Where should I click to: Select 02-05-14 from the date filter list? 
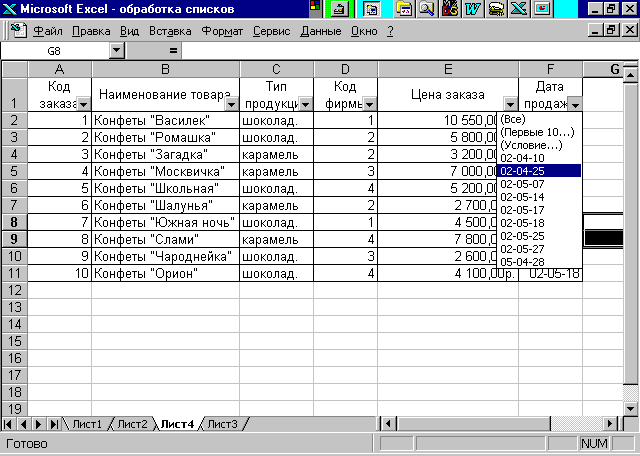tap(522, 197)
